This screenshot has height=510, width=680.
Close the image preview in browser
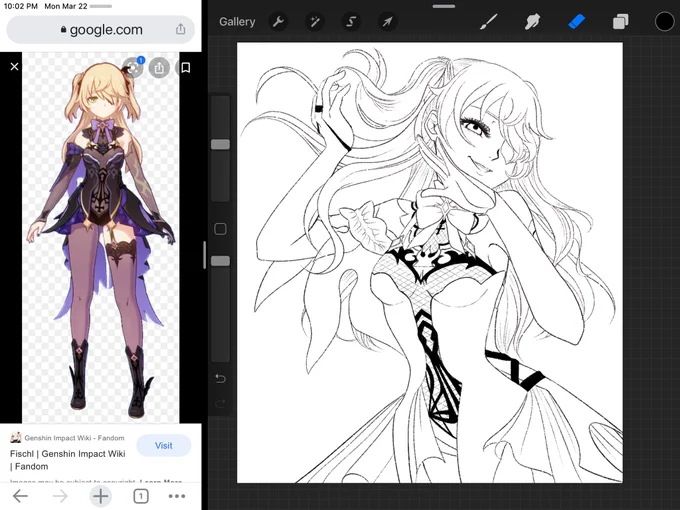14,66
